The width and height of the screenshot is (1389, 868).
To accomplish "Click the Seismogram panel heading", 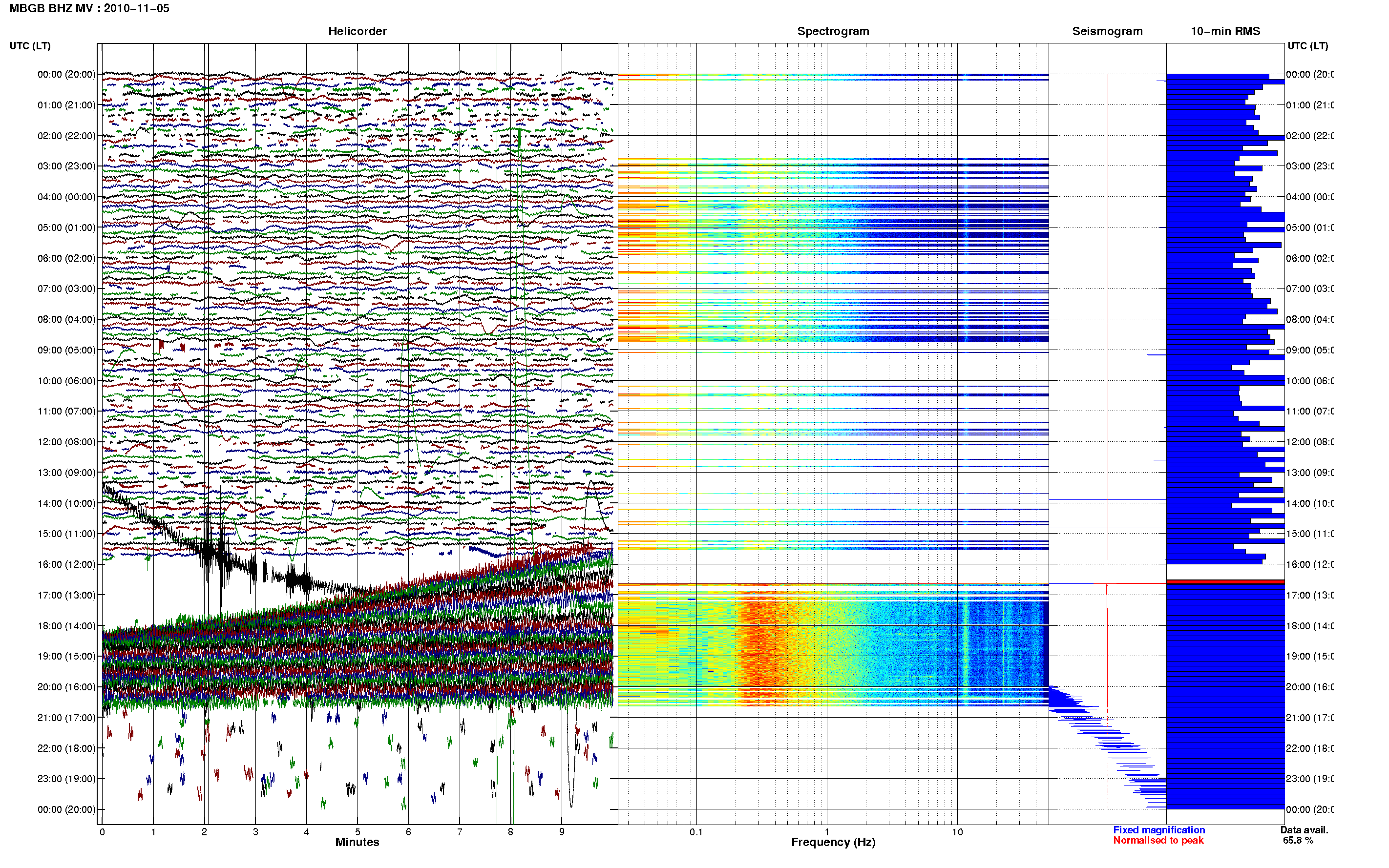I will (x=1107, y=31).
